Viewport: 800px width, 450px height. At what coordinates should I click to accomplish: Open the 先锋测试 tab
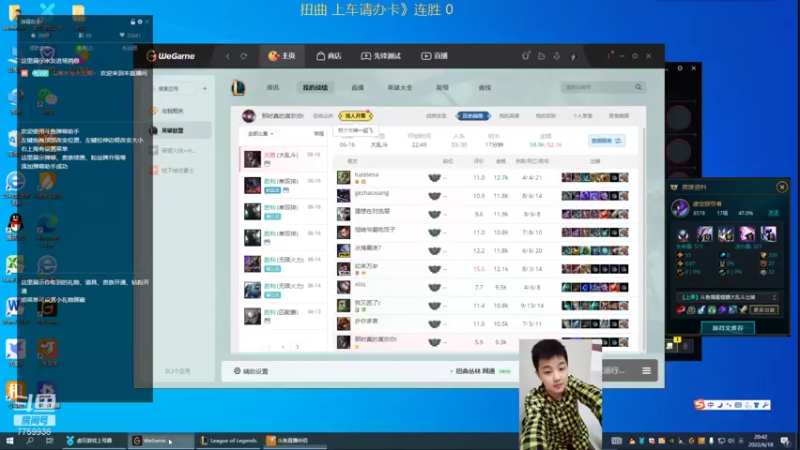pos(381,56)
